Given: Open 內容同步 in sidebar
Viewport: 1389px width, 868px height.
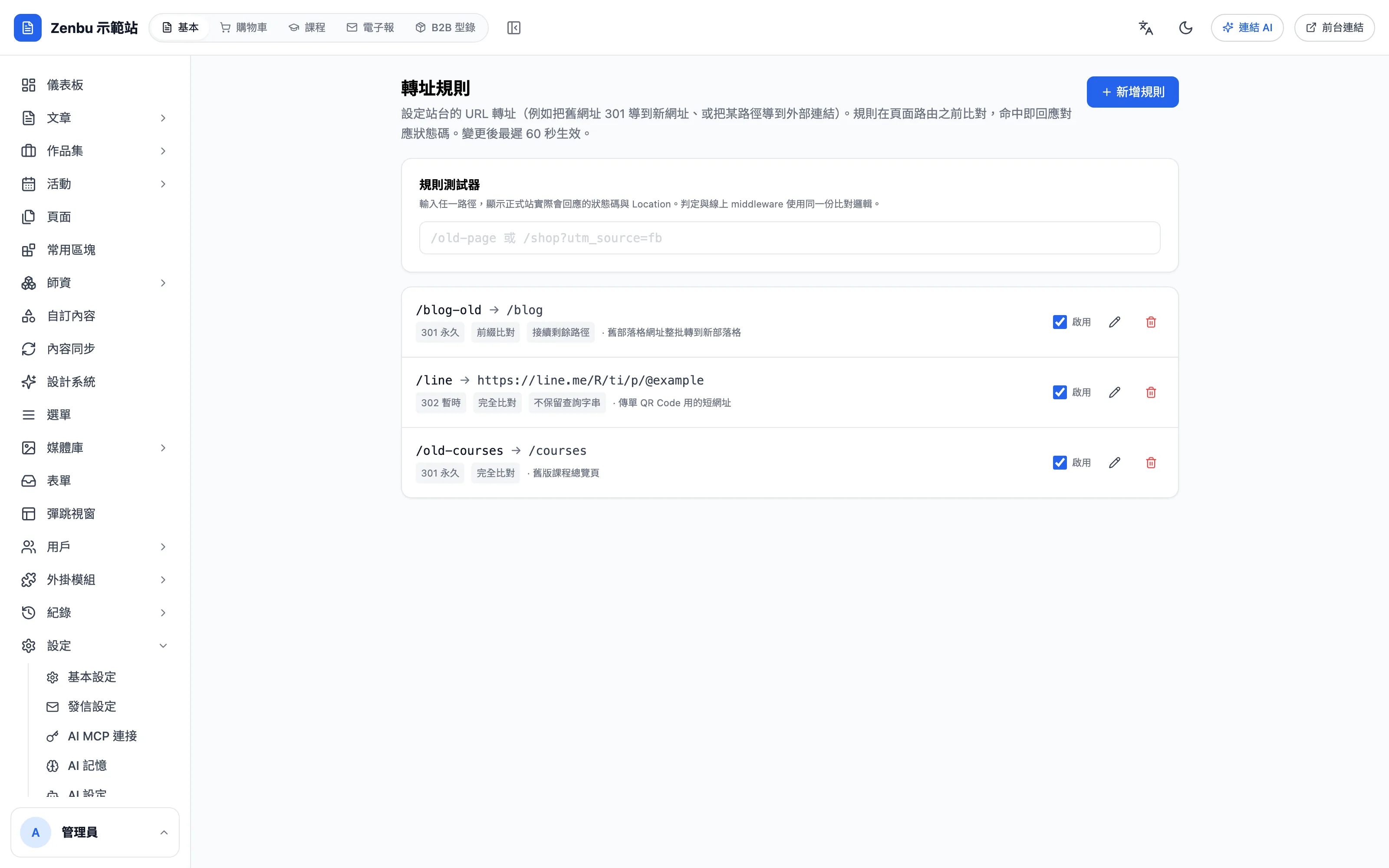Looking at the screenshot, I should (x=95, y=349).
